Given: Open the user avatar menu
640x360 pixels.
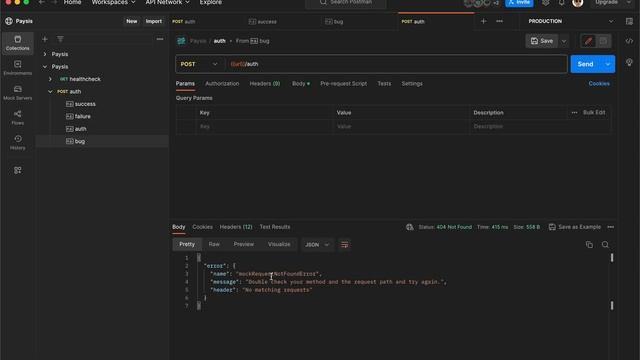Looking at the screenshot, I should coord(578,3).
